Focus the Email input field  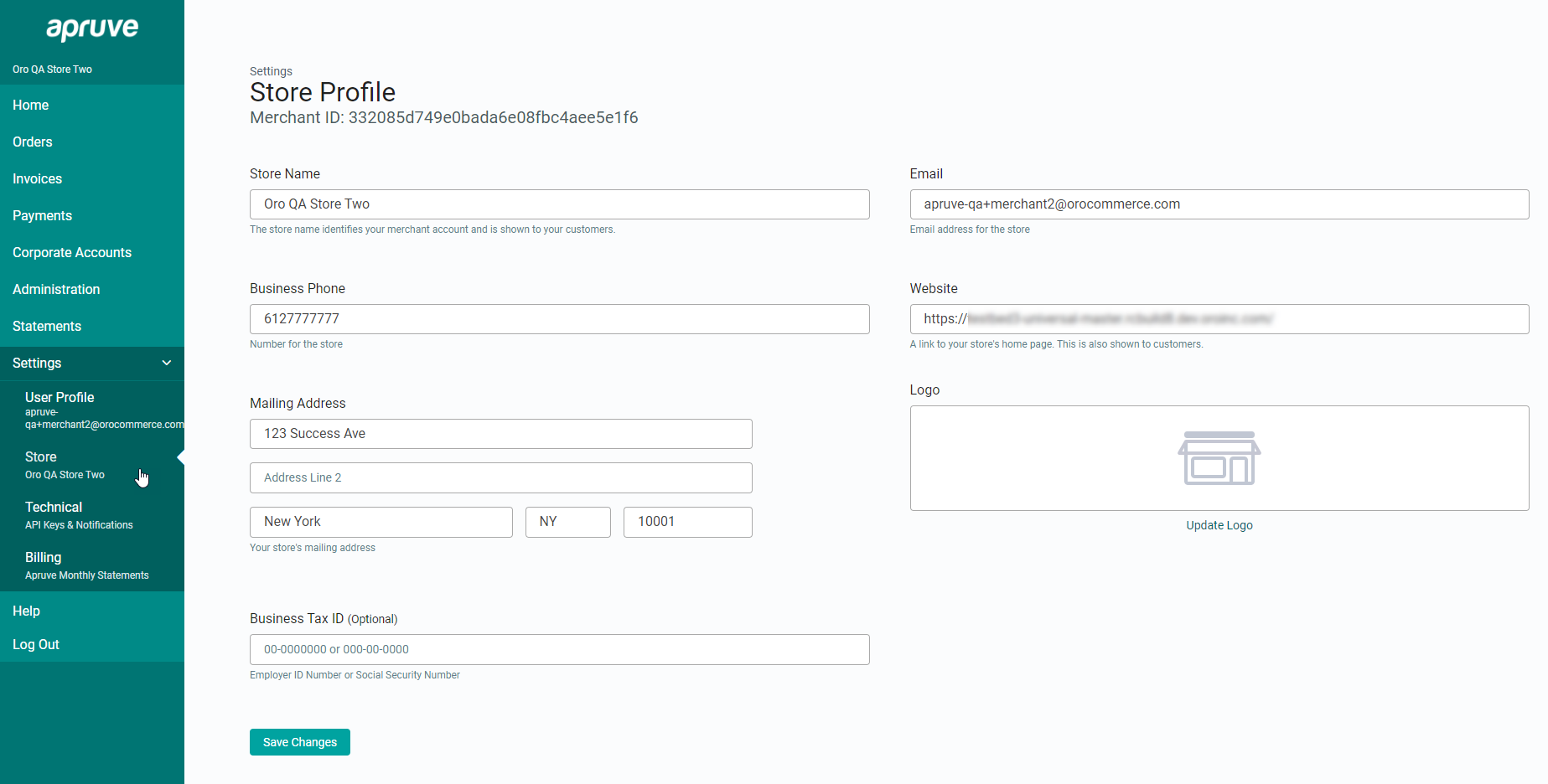1219,204
